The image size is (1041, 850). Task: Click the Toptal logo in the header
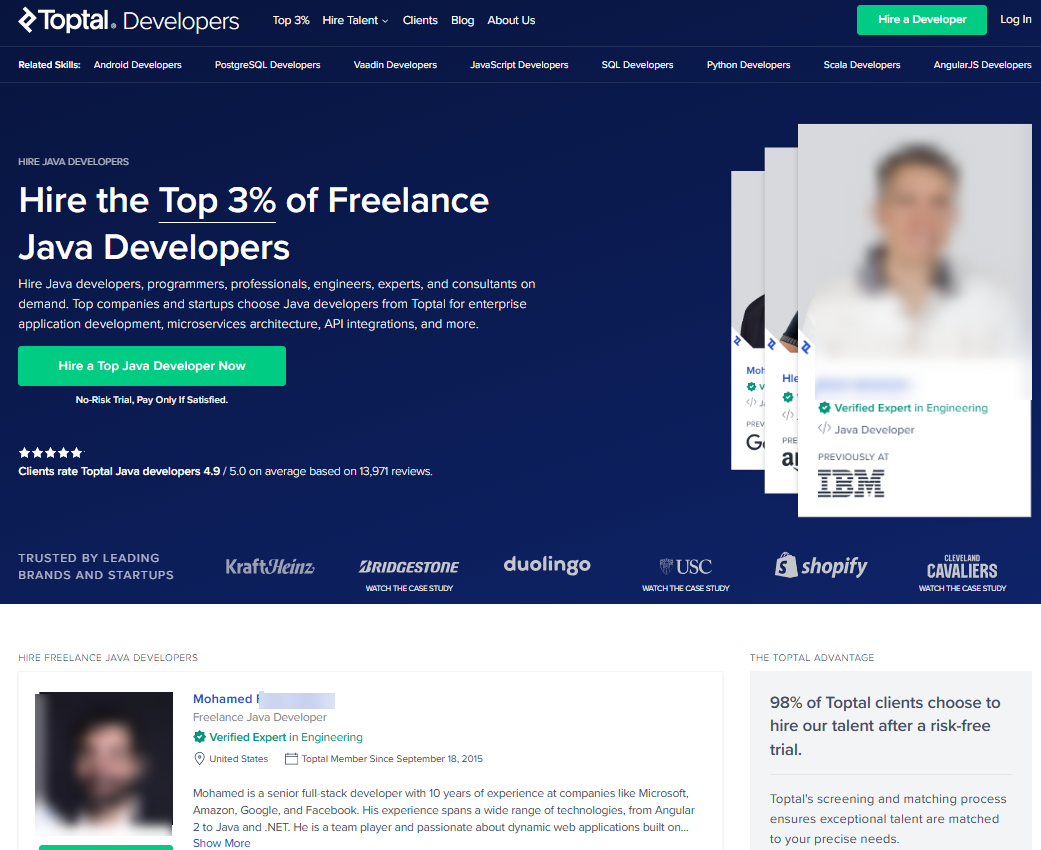click(128, 21)
